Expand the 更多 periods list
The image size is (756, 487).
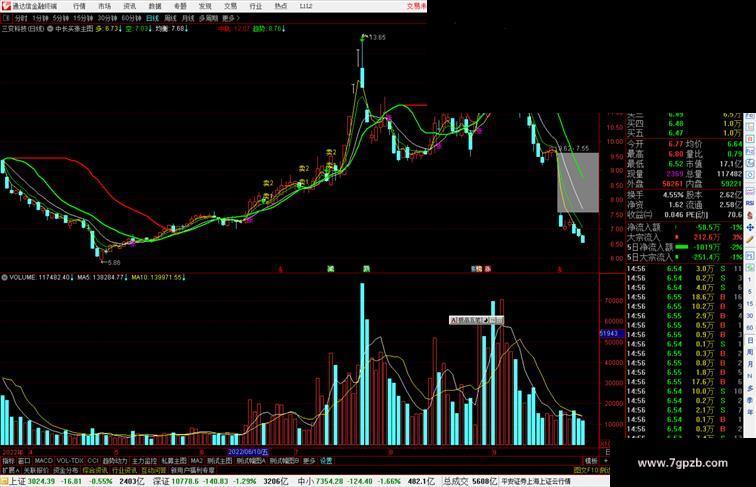point(230,18)
